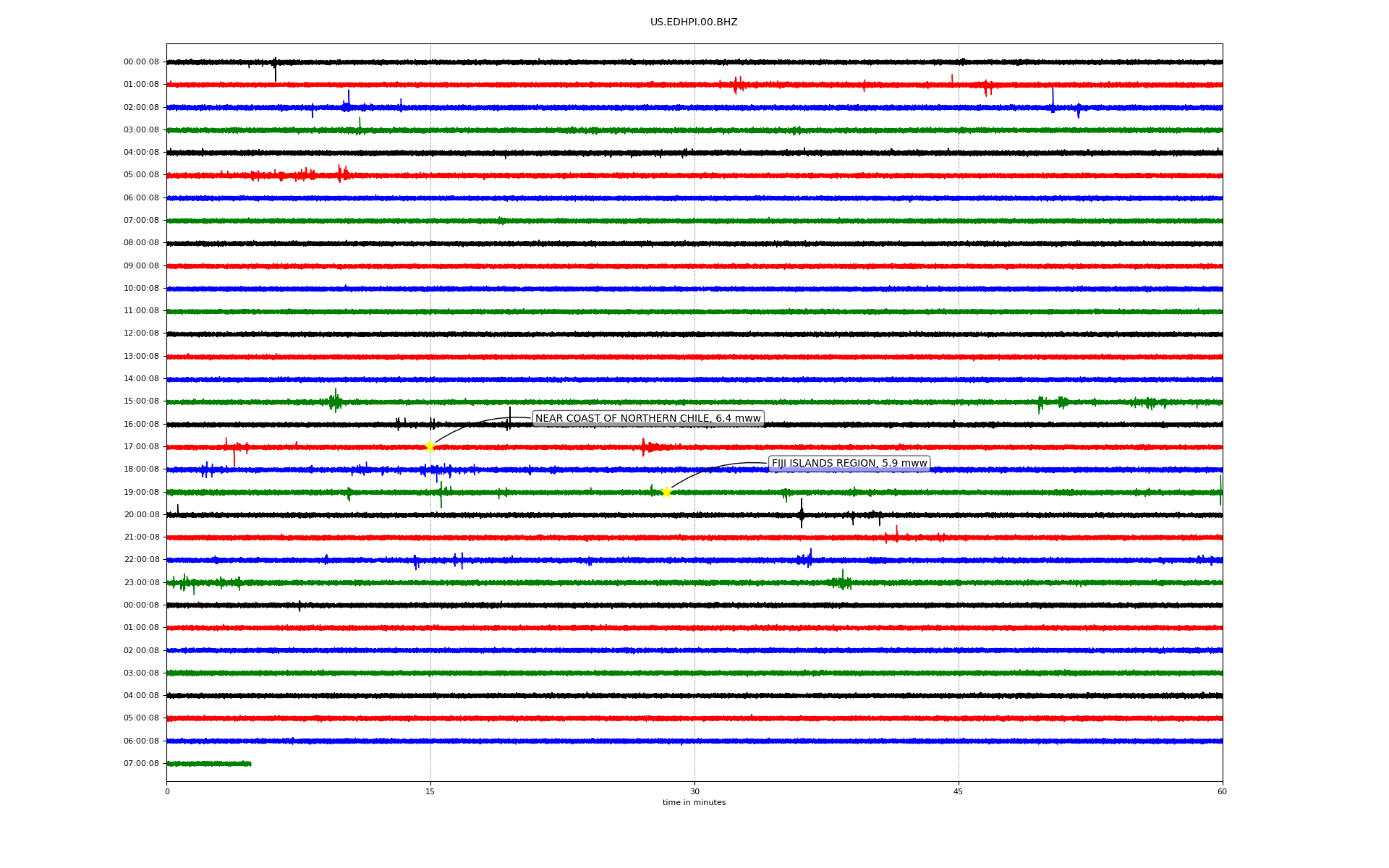The height and width of the screenshot is (868, 1389).
Task: Select the FIJI ISLANDS REGION 5.9 mww annotation
Action: point(849,464)
